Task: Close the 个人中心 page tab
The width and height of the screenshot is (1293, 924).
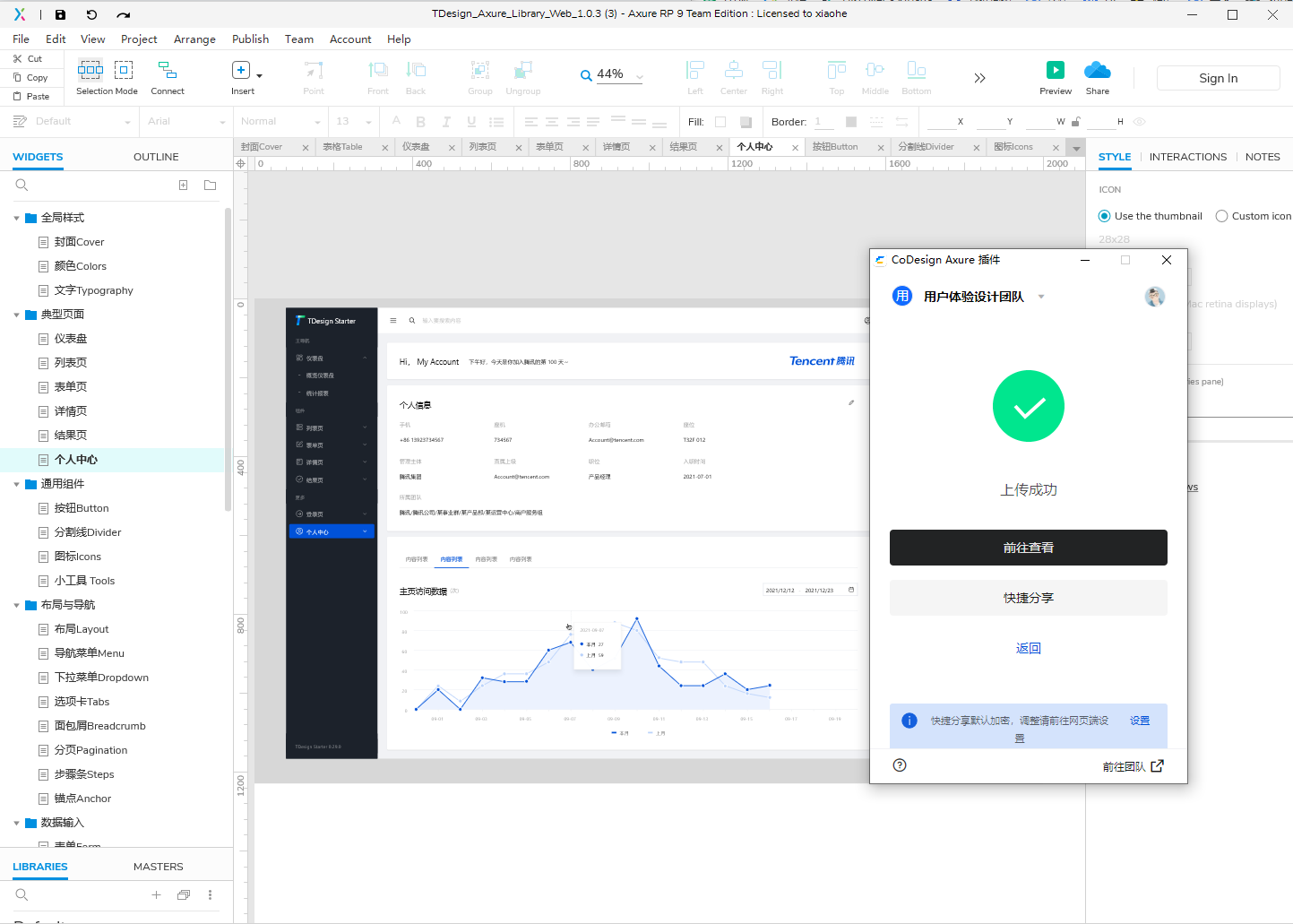Action: tap(795, 148)
